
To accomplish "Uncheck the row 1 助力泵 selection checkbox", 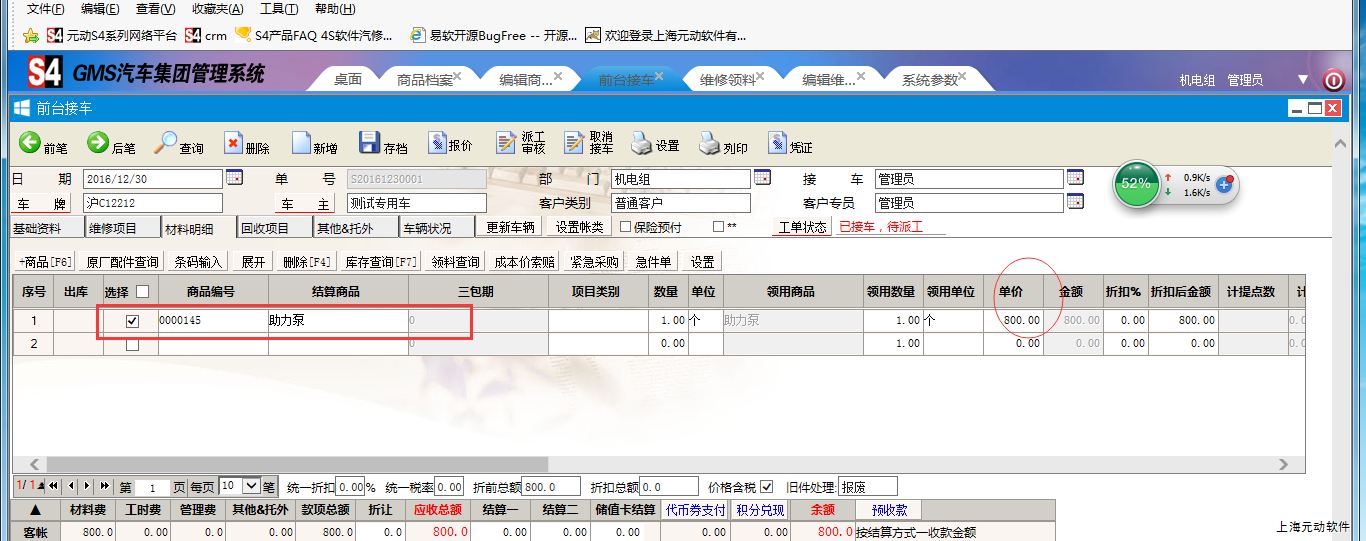I will click(132, 321).
